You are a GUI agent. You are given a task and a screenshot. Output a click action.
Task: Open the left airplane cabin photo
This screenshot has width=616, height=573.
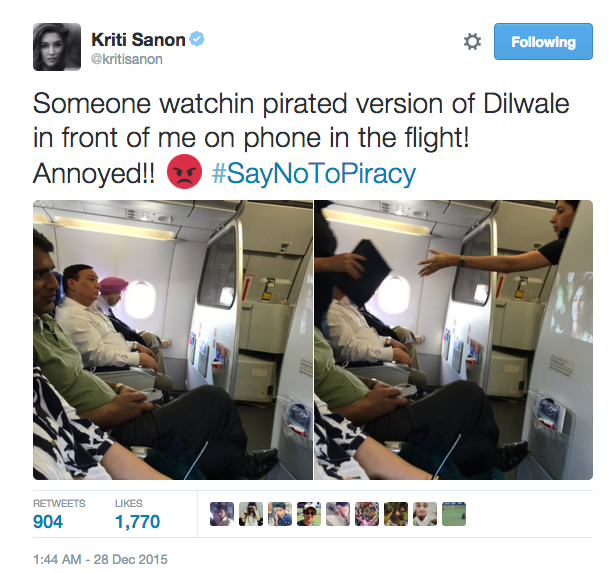173,340
